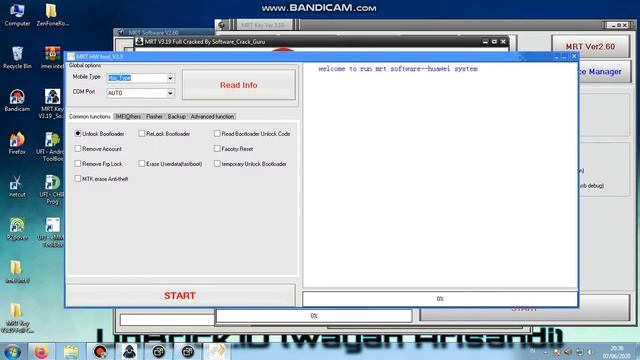Click the welcome log text line

[x=398, y=69]
